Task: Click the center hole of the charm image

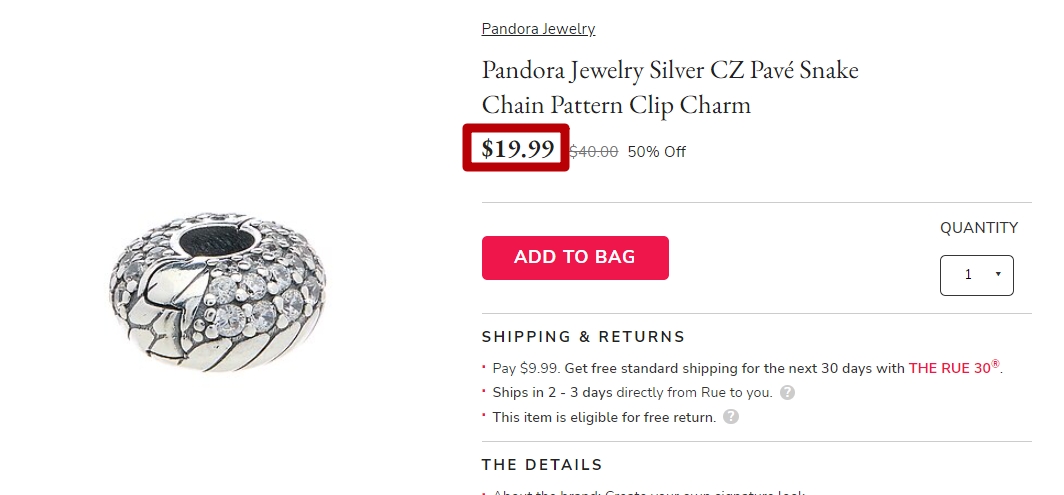Action: pos(216,240)
